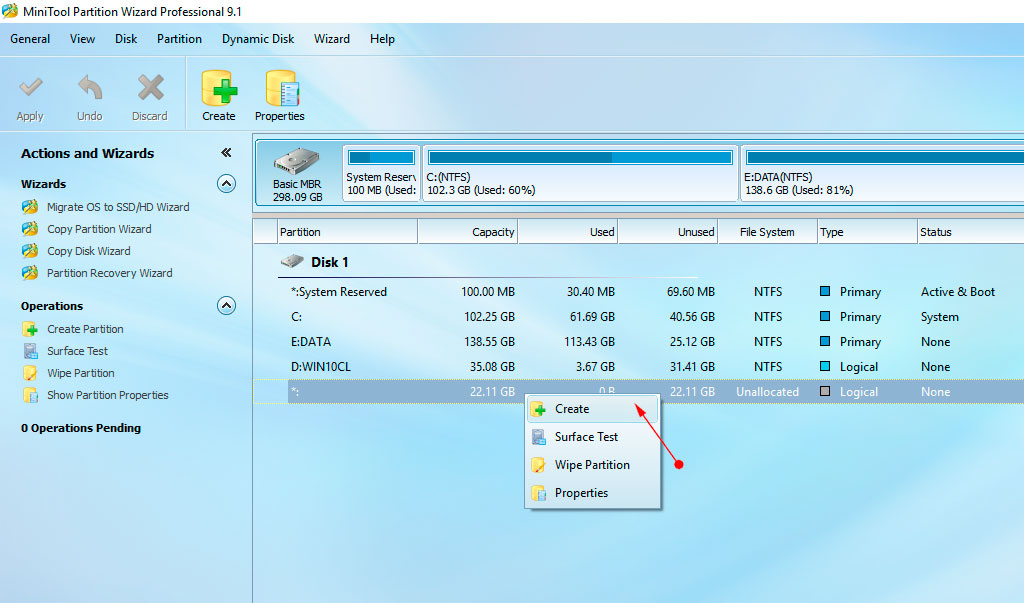Viewport: 1024px width, 603px height.
Task: Open the Dynamic Disk menu
Action: [258, 39]
